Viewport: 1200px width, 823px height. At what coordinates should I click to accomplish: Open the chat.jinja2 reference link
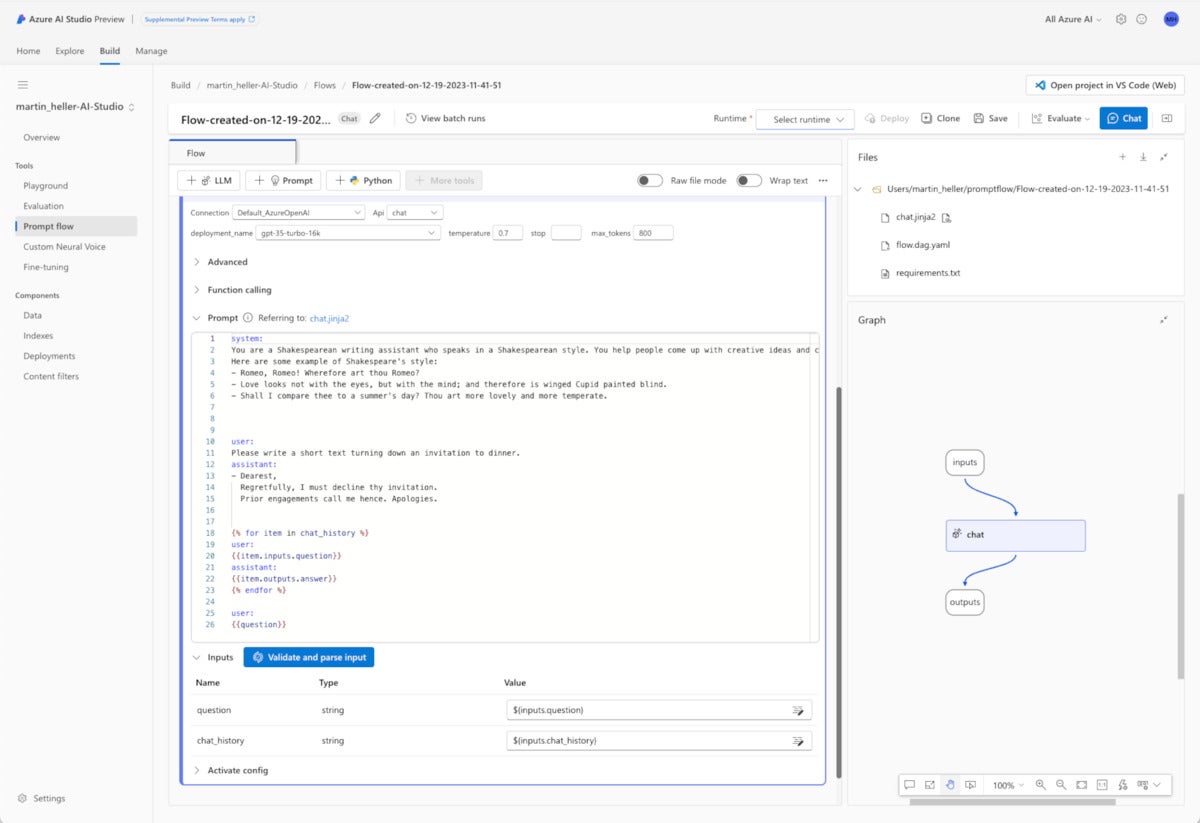329,318
